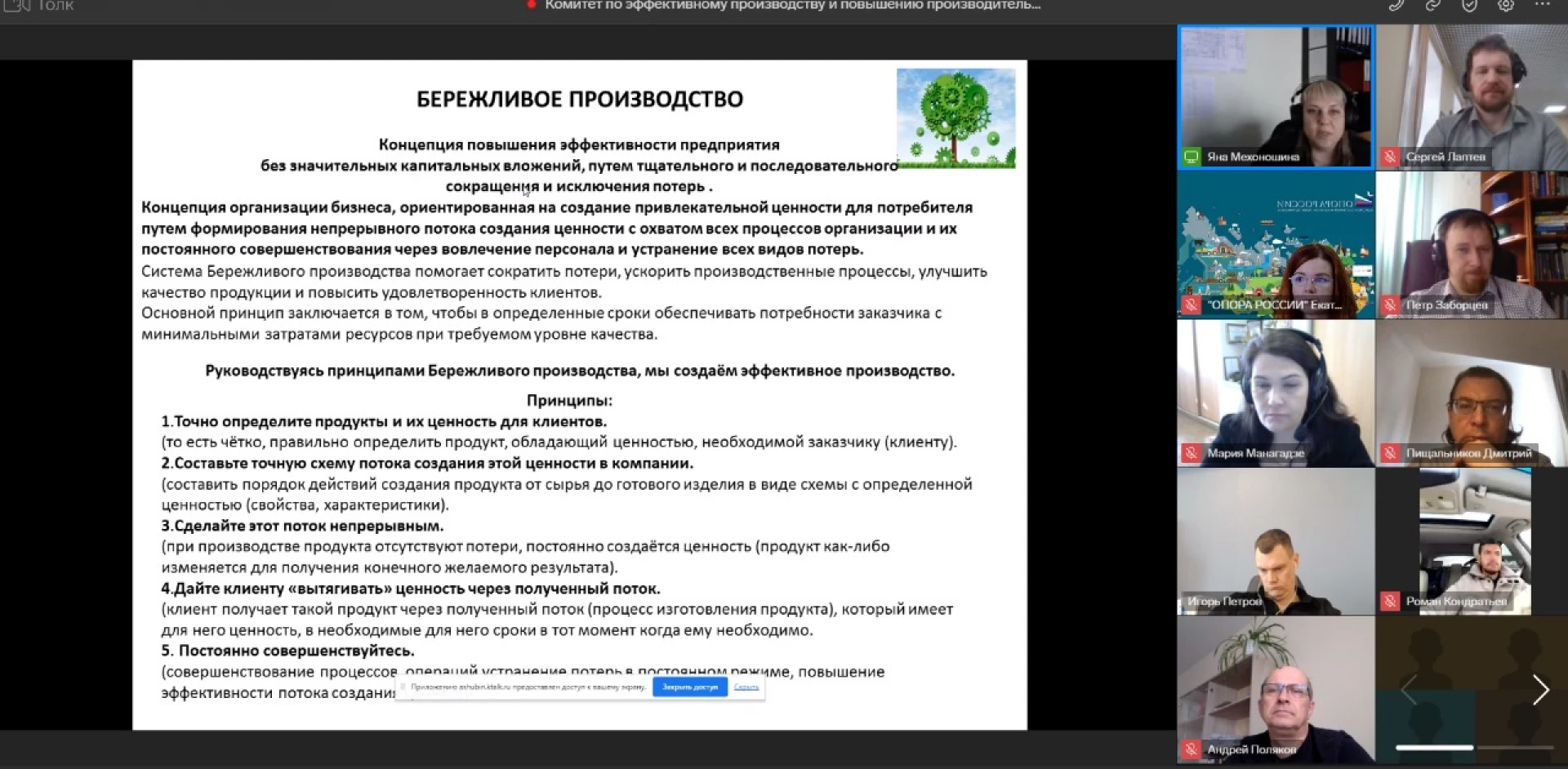The height and width of the screenshot is (769, 1568).
Task: Click line Руководствуясь принципами Бережливого производства
Action: click(x=580, y=371)
